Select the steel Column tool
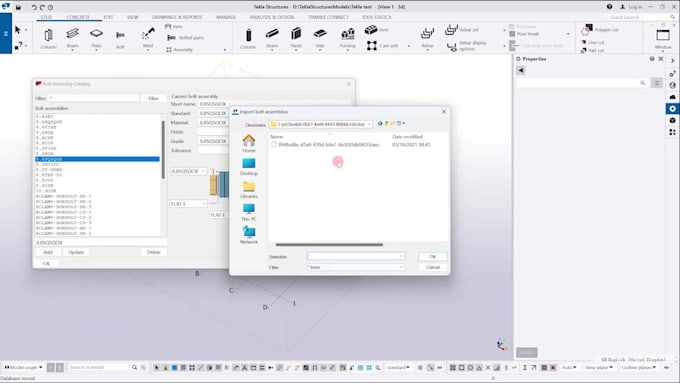Viewport: 680px width, 383px height. click(x=48, y=38)
